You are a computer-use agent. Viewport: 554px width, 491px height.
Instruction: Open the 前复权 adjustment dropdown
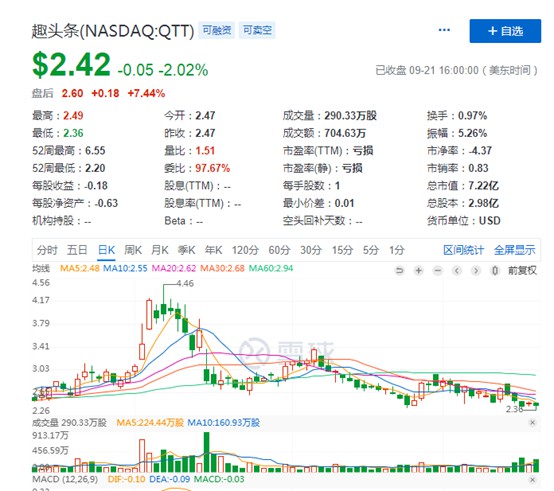[522, 271]
